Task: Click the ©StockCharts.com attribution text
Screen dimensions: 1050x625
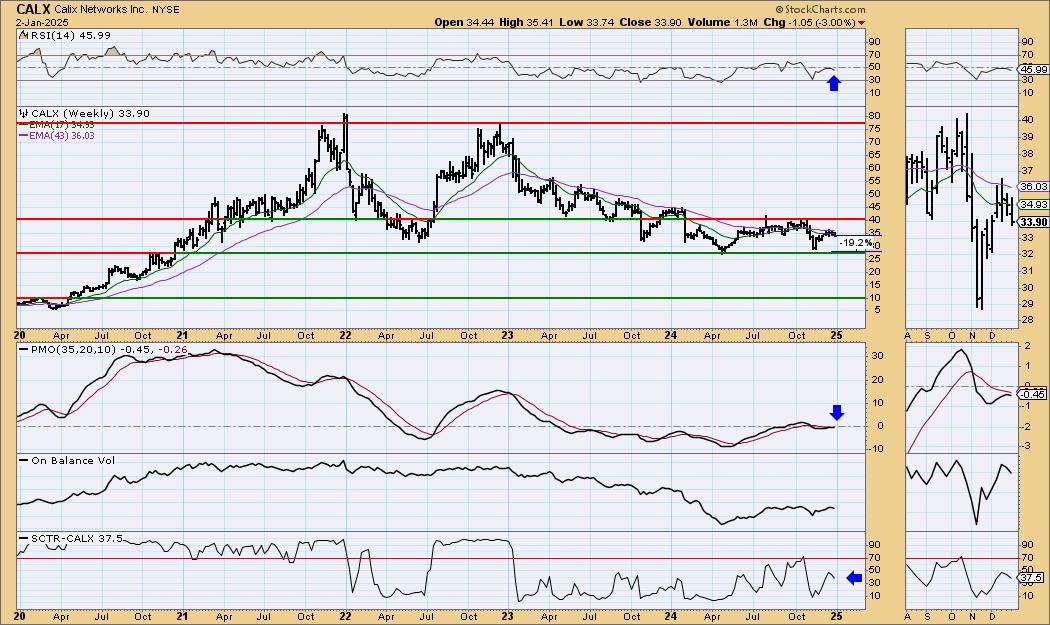Action: pos(820,9)
